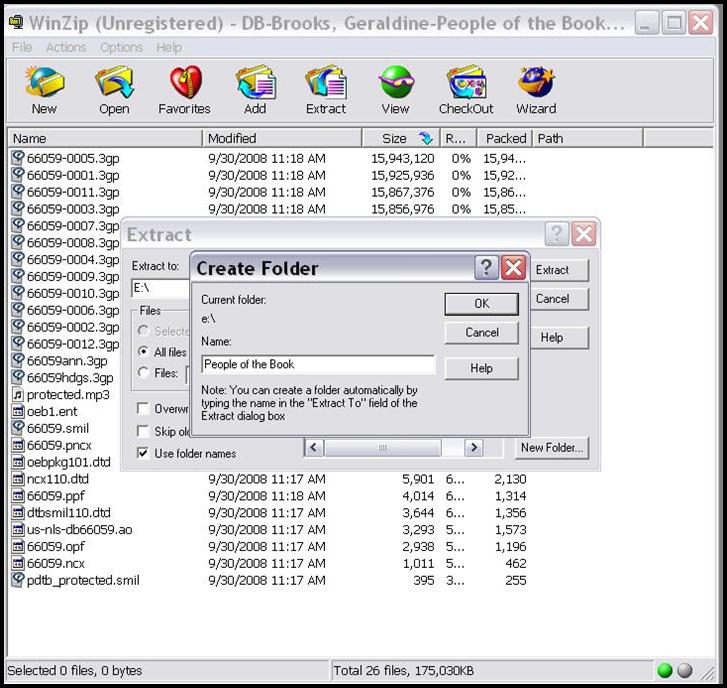Viewport: 727px width, 688px height.
Task: Click the New Folder... button
Action: point(552,448)
